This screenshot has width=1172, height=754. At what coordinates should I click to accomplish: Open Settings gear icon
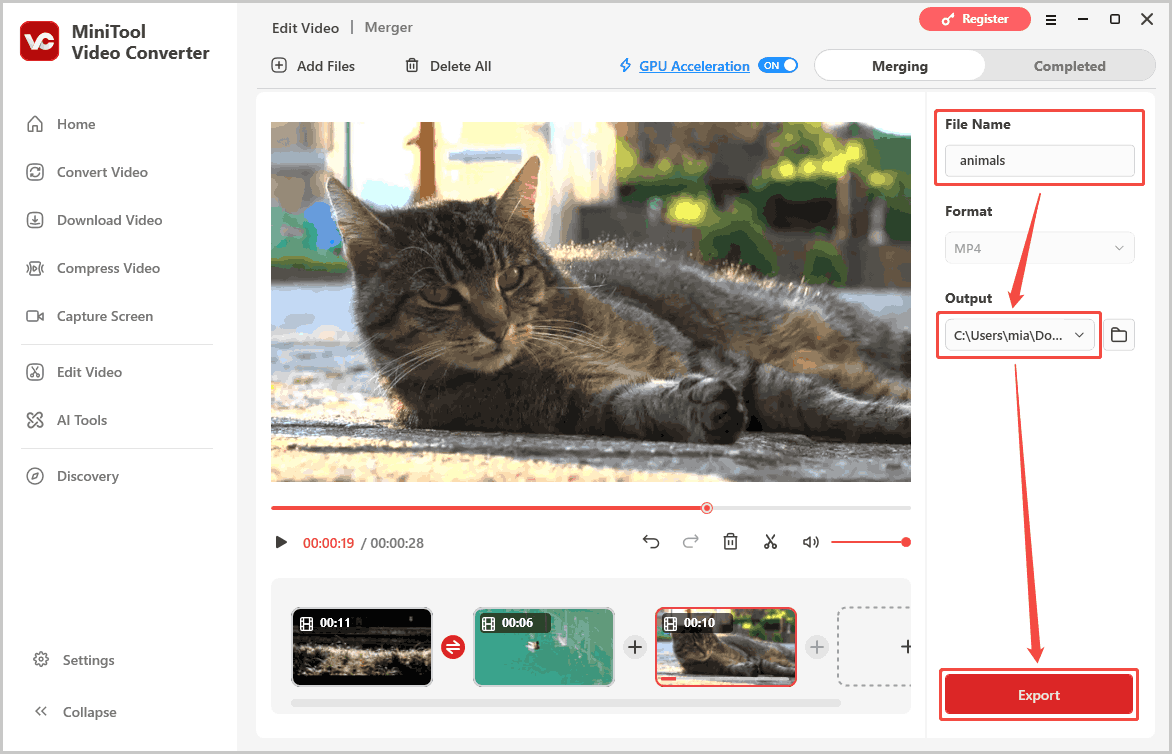41,659
